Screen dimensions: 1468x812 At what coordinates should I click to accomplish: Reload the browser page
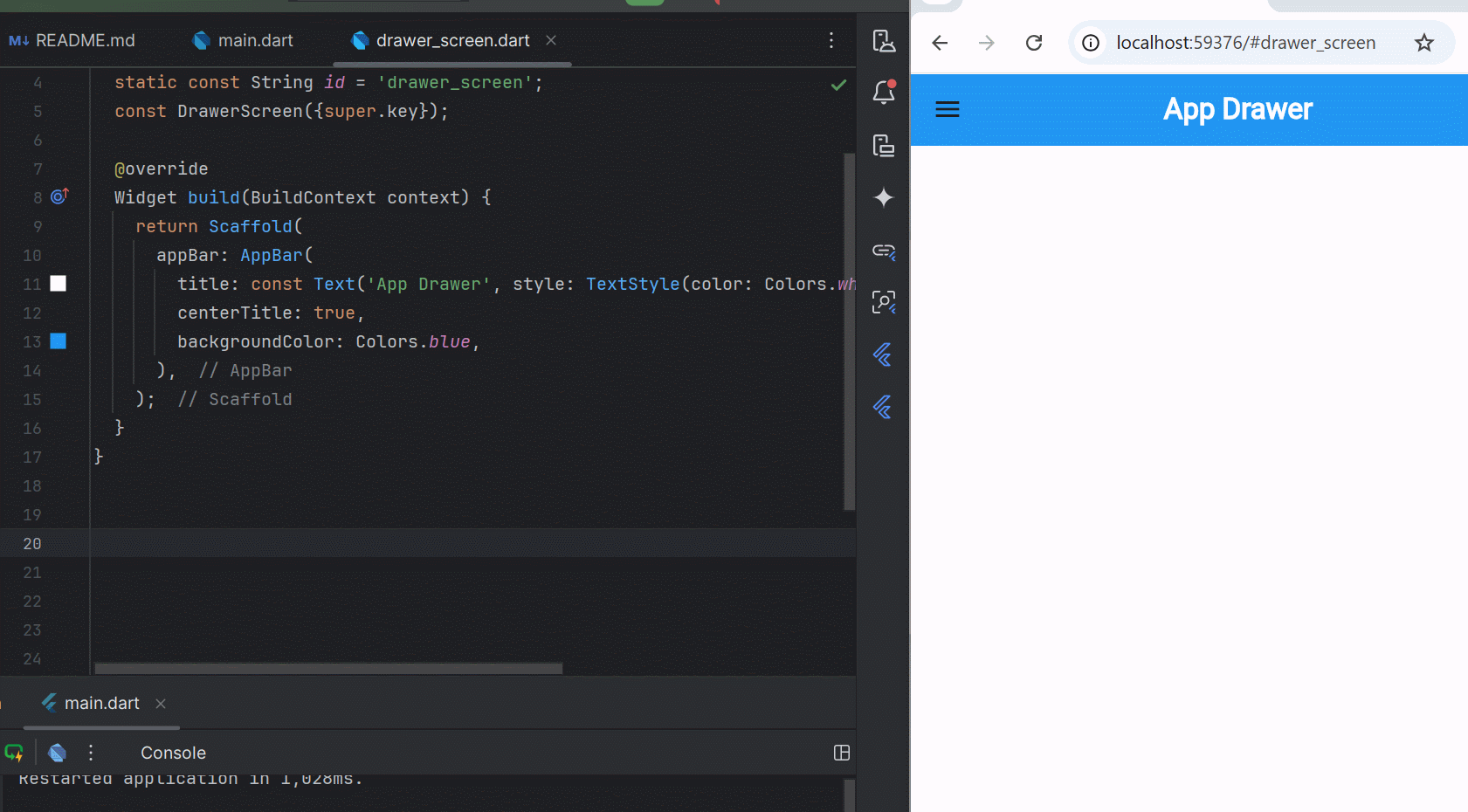tap(1034, 43)
